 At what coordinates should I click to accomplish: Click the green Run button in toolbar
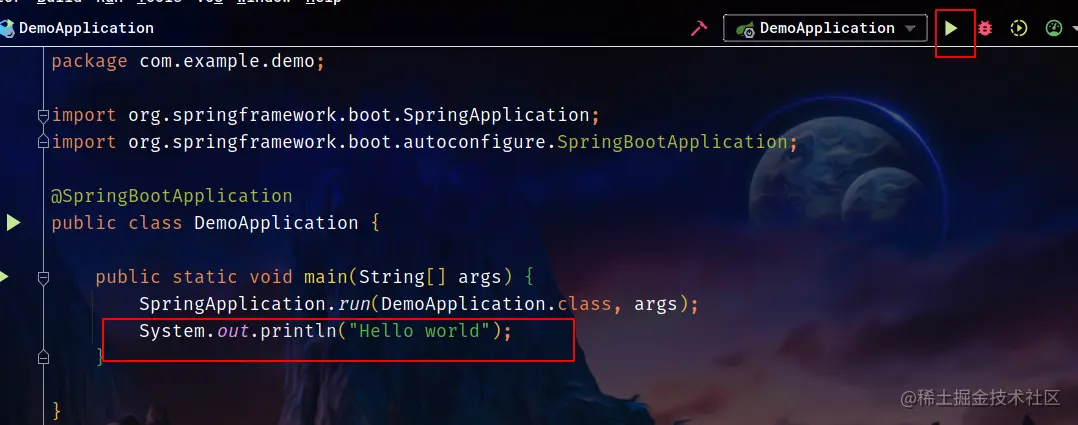951,28
